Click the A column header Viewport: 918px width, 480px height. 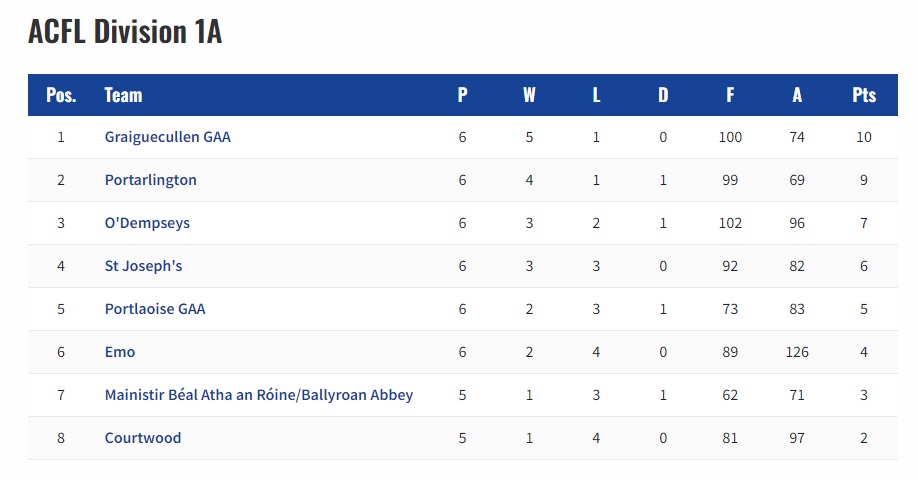pos(797,95)
